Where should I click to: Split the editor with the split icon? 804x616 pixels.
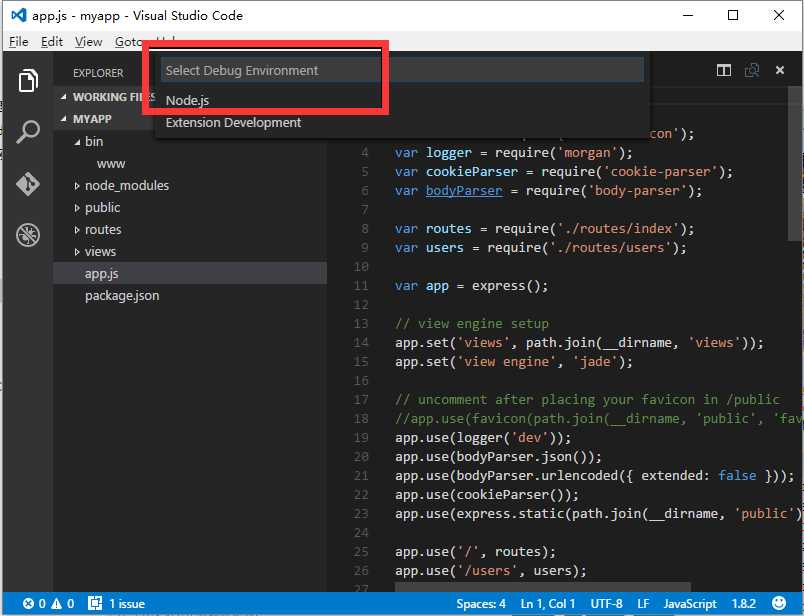pos(723,70)
